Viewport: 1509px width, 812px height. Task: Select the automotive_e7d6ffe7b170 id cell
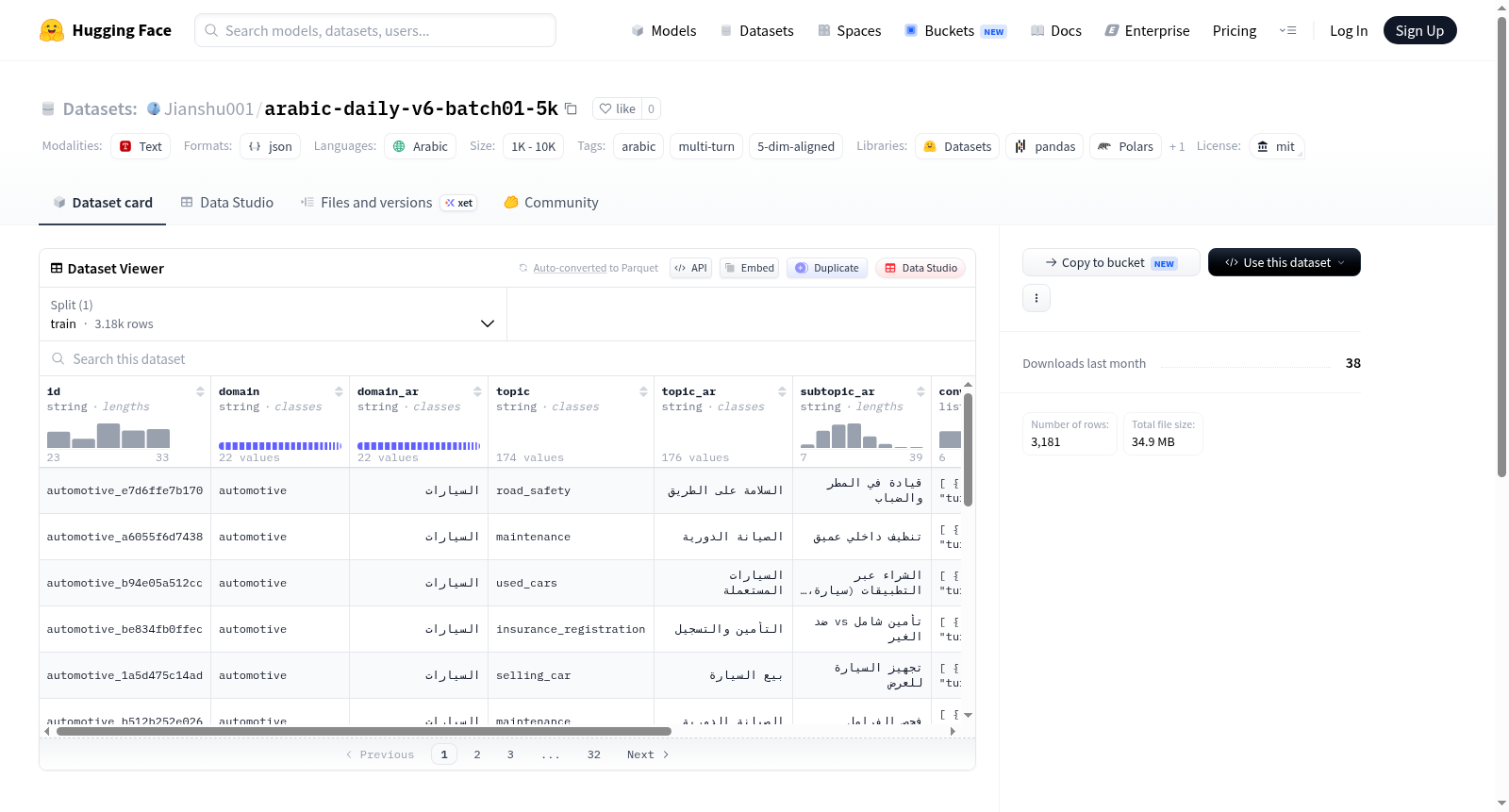(x=124, y=490)
